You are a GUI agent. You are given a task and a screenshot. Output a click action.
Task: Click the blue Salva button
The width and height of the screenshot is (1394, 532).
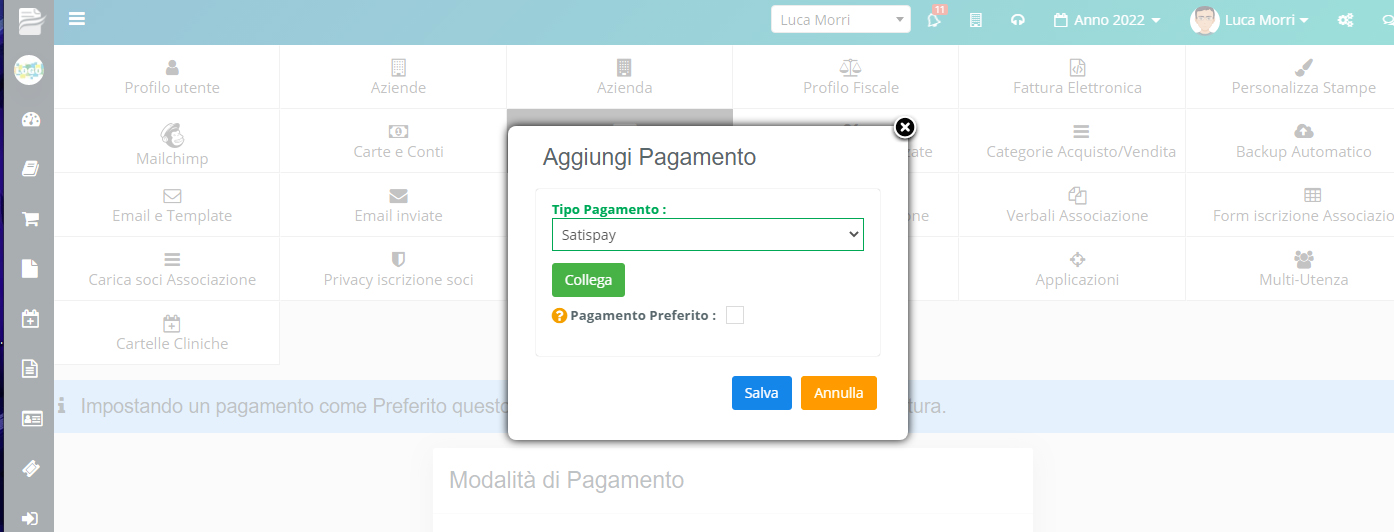point(762,393)
